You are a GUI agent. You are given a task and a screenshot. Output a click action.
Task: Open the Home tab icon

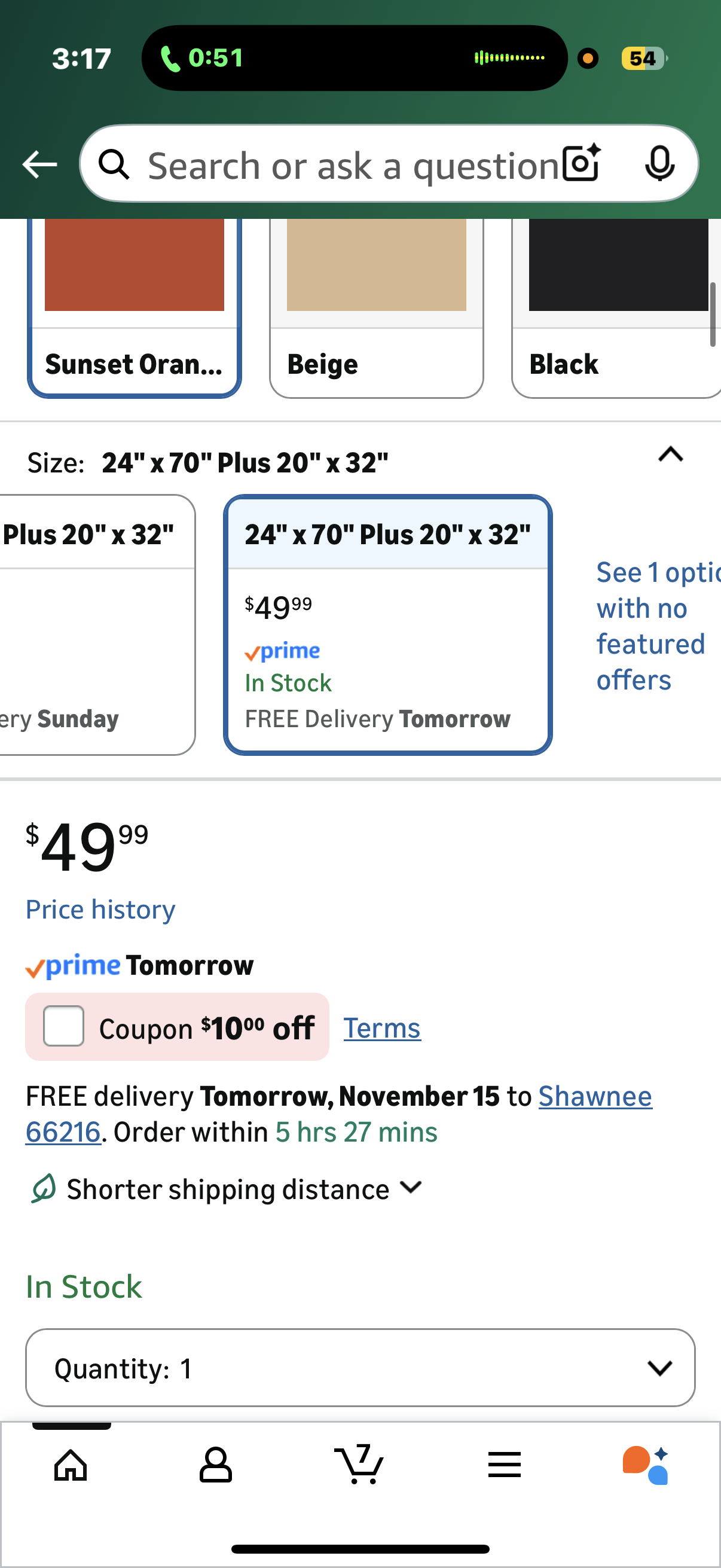(71, 1465)
